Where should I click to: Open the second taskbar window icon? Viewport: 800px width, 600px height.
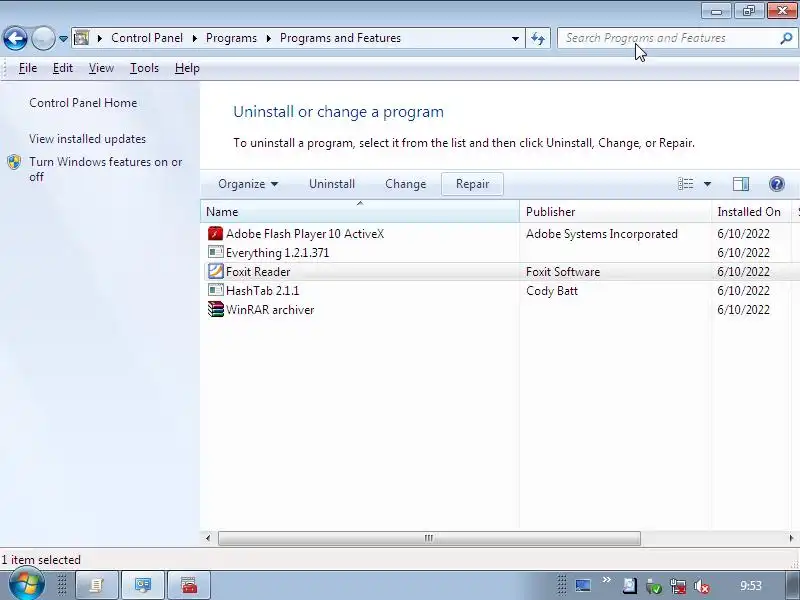click(142, 585)
